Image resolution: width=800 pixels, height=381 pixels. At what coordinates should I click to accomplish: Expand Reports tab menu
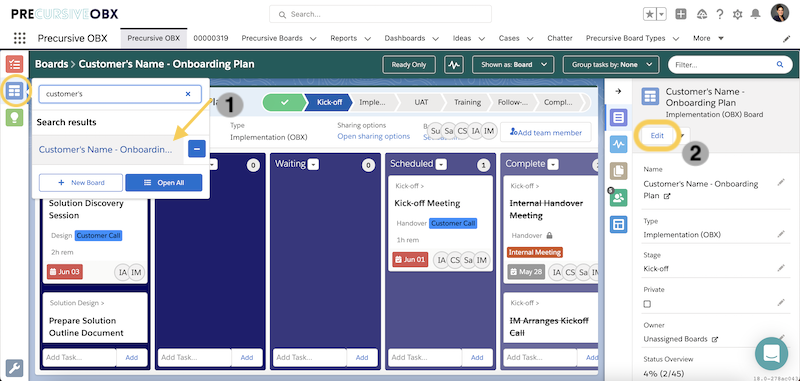(x=367, y=38)
